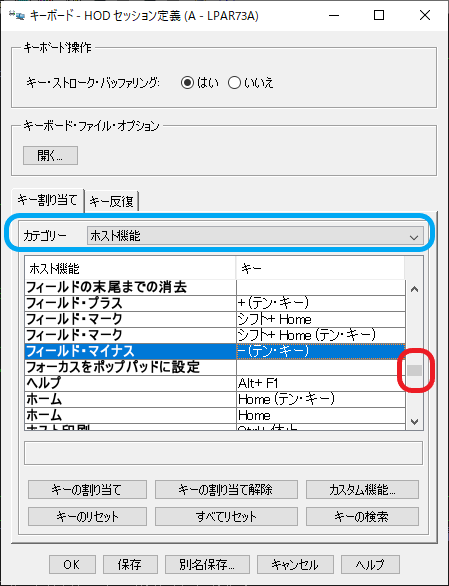Open the カスタム機能... dialog
Viewport: 449px width, 586px height.
pyautogui.click(x=362, y=490)
